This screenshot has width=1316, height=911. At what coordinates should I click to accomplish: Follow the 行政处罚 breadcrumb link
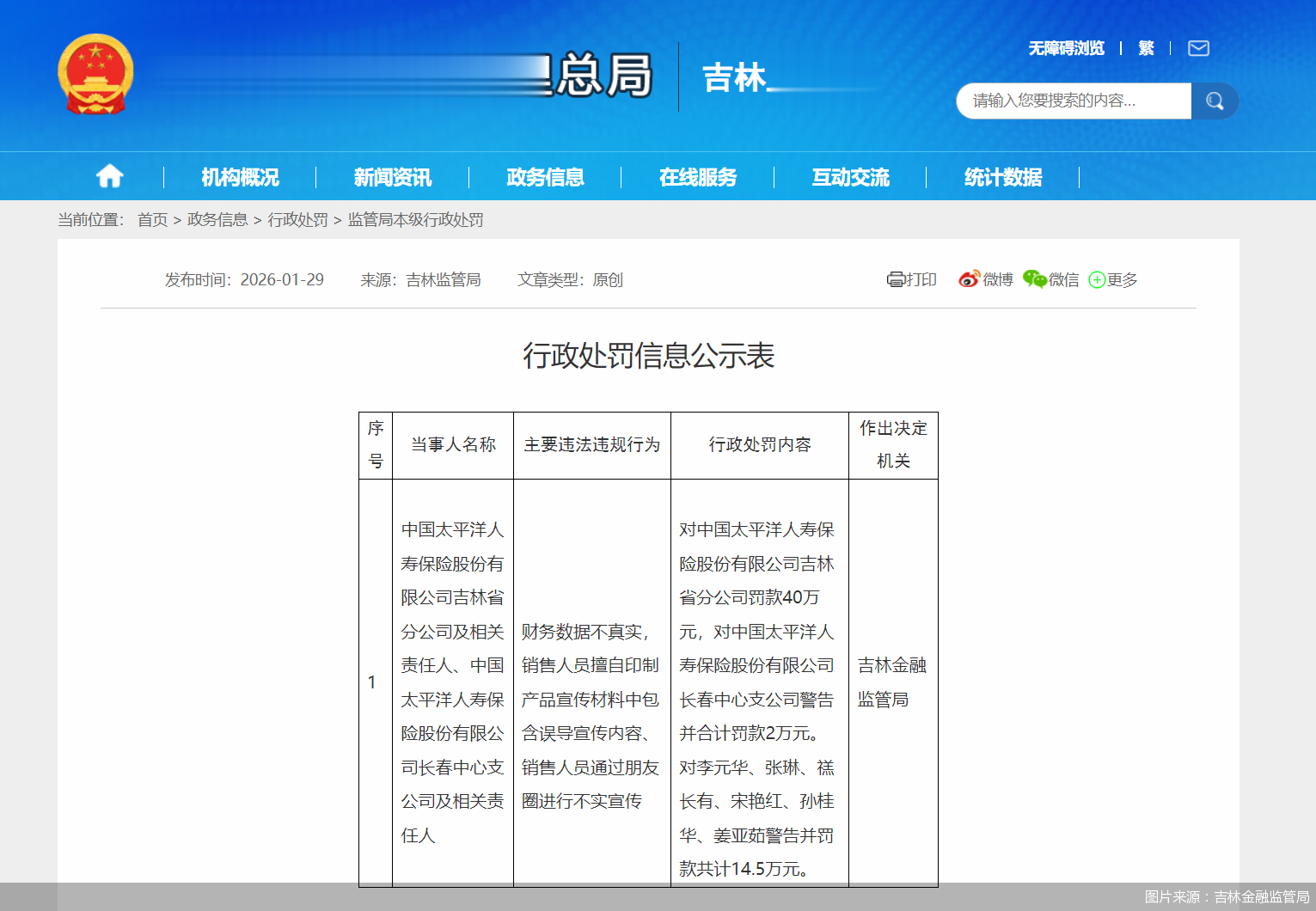coord(297,220)
